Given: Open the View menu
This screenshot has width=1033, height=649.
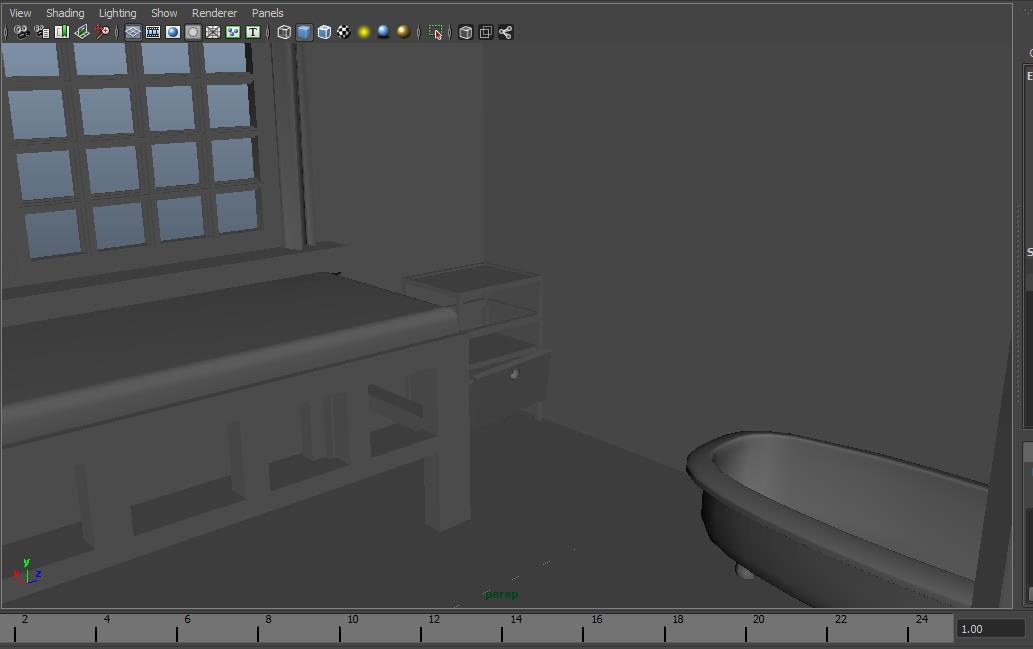Looking at the screenshot, I should pos(20,13).
